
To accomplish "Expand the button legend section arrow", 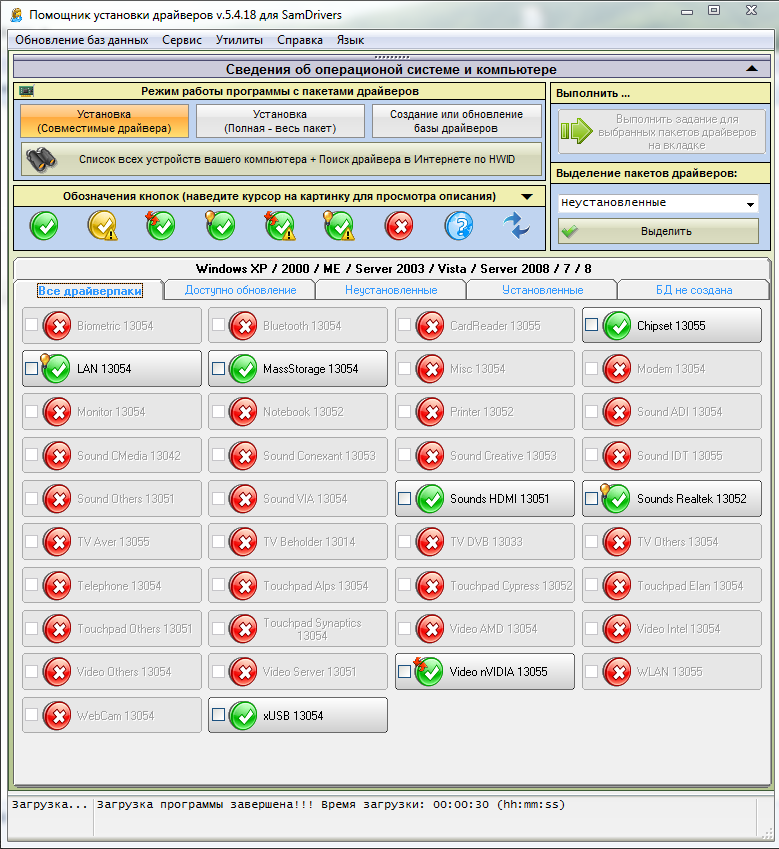I will point(527,197).
